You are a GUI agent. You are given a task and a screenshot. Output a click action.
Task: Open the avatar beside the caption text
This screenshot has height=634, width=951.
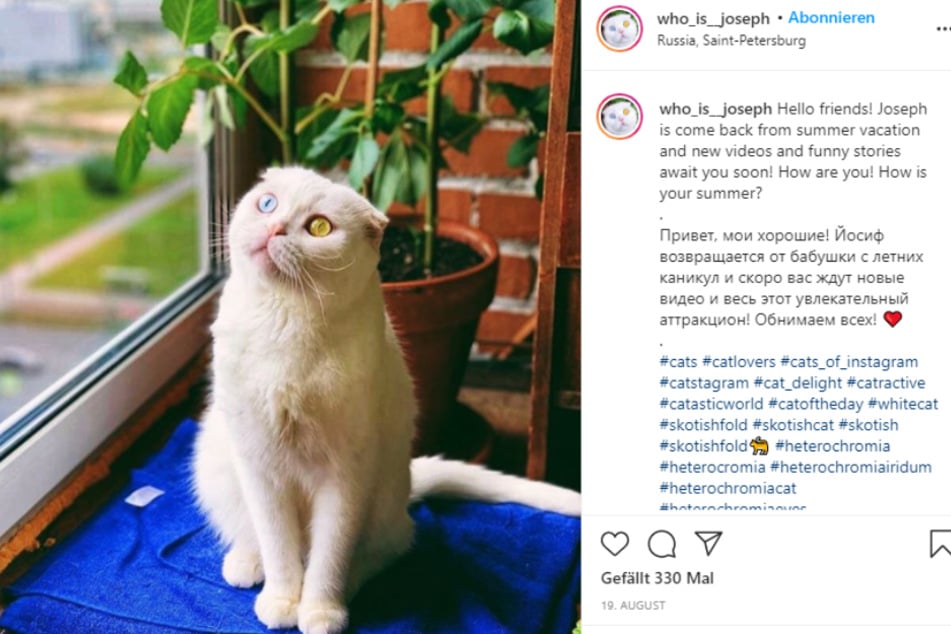619,116
